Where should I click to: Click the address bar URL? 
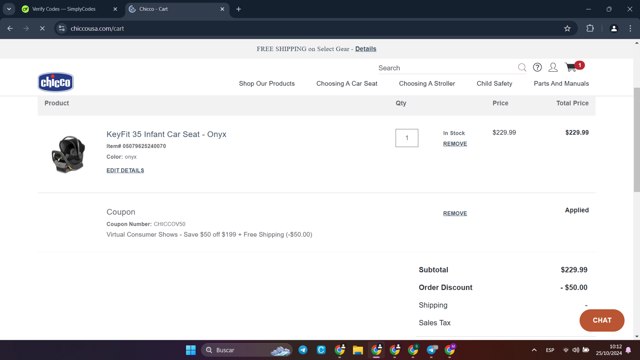[x=97, y=29]
